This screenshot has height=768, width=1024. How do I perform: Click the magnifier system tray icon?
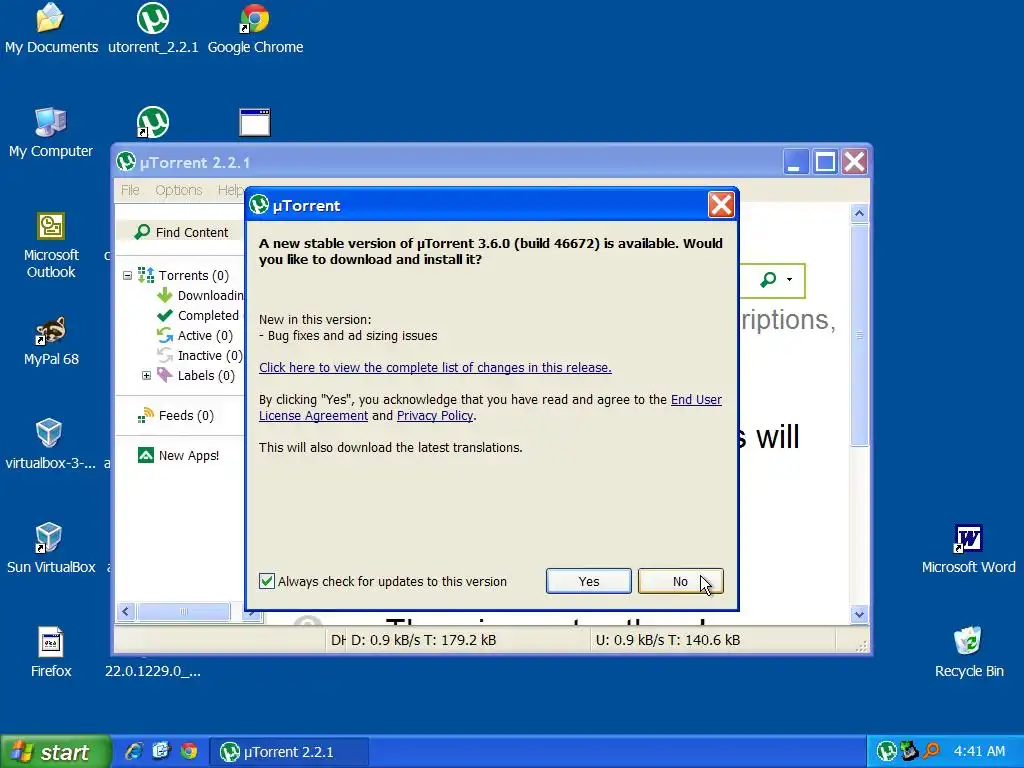[x=931, y=751]
